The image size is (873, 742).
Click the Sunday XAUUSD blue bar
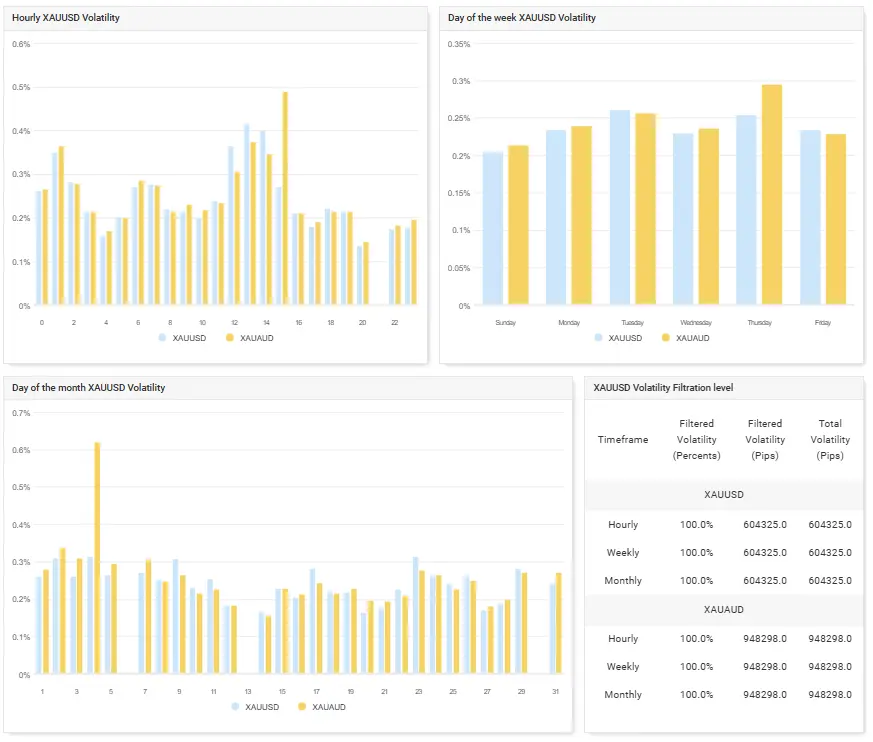click(x=493, y=228)
